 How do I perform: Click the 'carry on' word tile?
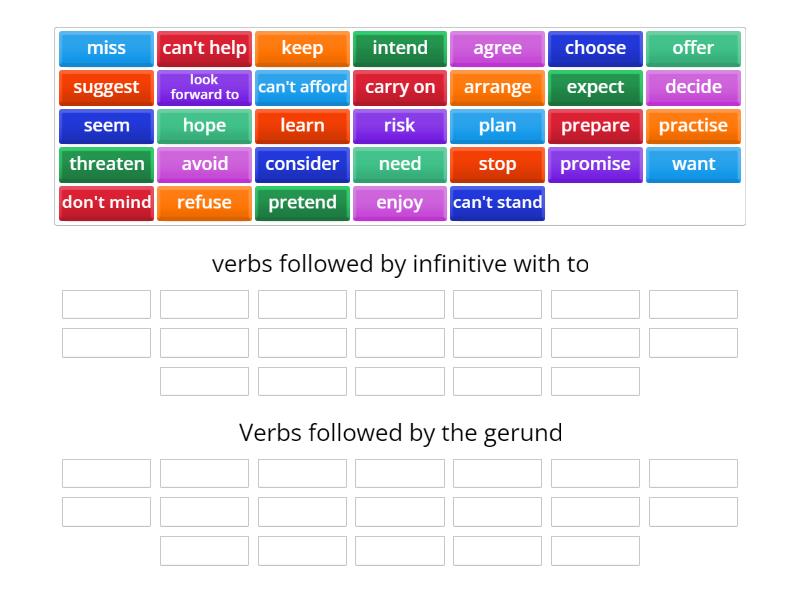pos(400,87)
